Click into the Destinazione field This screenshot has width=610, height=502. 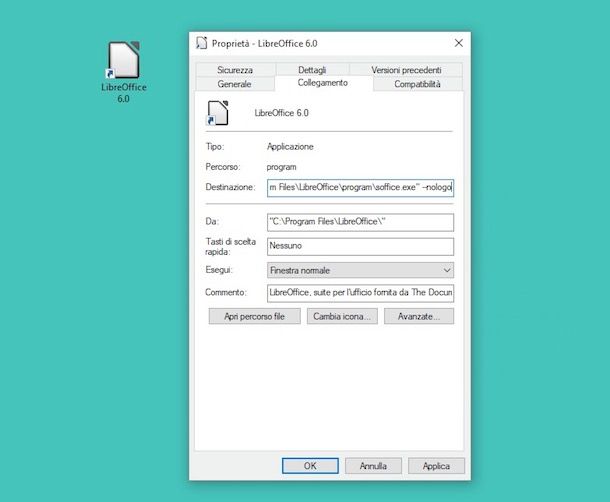coord(360,188)
